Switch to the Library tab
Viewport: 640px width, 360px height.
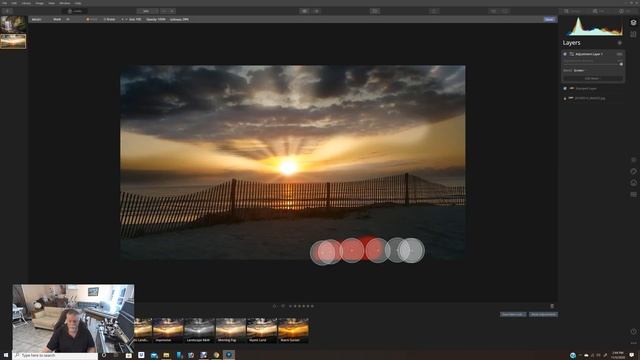coord(572,11)
